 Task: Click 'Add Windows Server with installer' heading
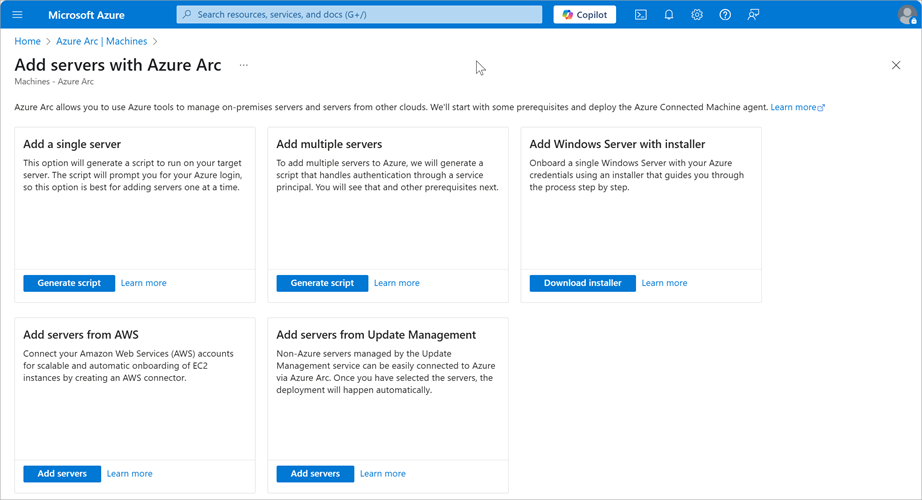point(617,144)
